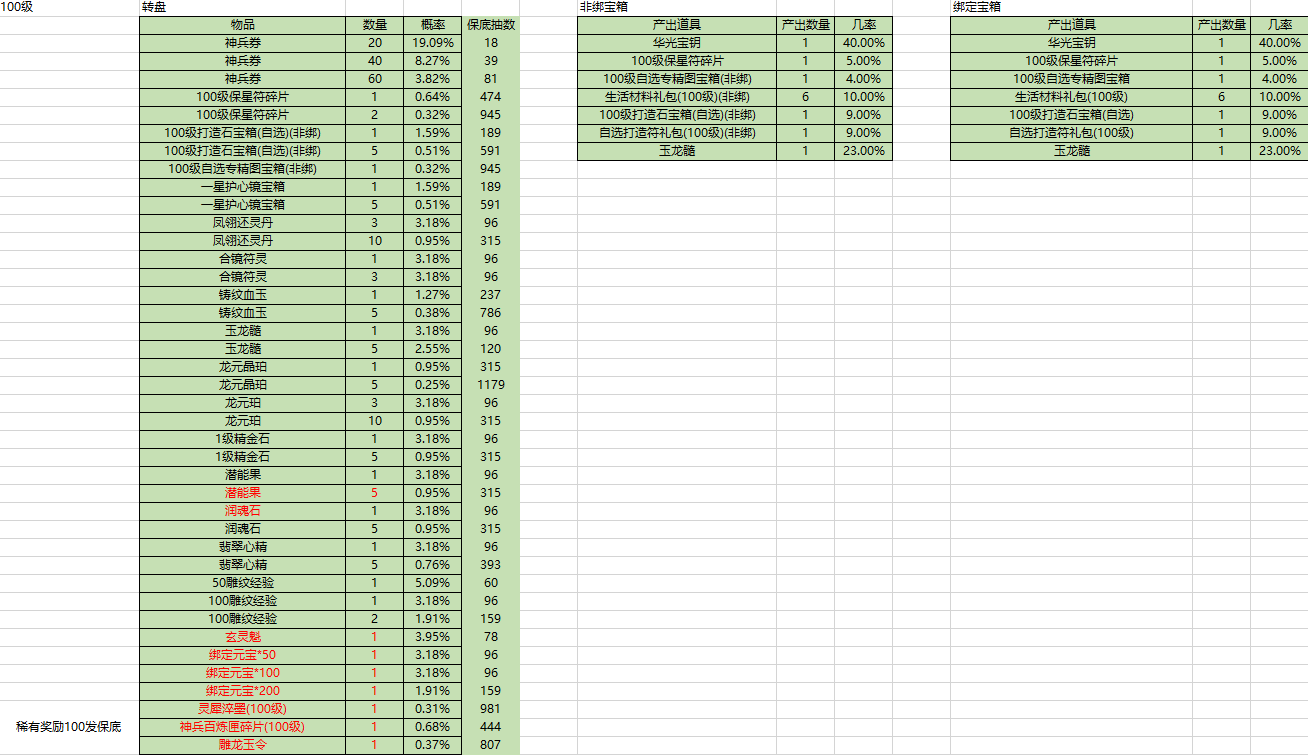Select the 78 guarantee draws cell
The width and height of the screenshot is (1308, 755).
coord(490,637)
